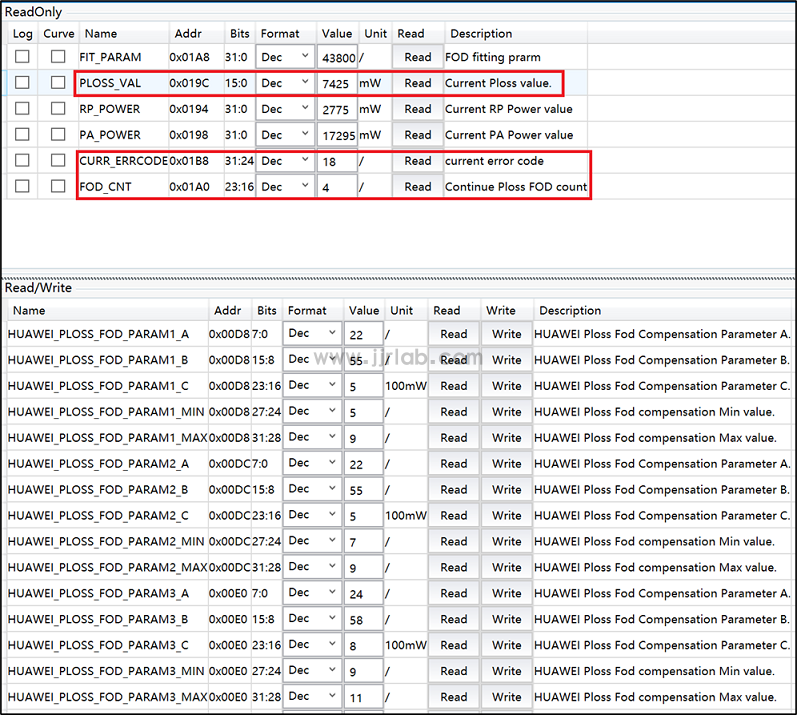The image size is (797, 715).
Task: Toggle Log checkbox for PA_POWER
Action: 22,134
